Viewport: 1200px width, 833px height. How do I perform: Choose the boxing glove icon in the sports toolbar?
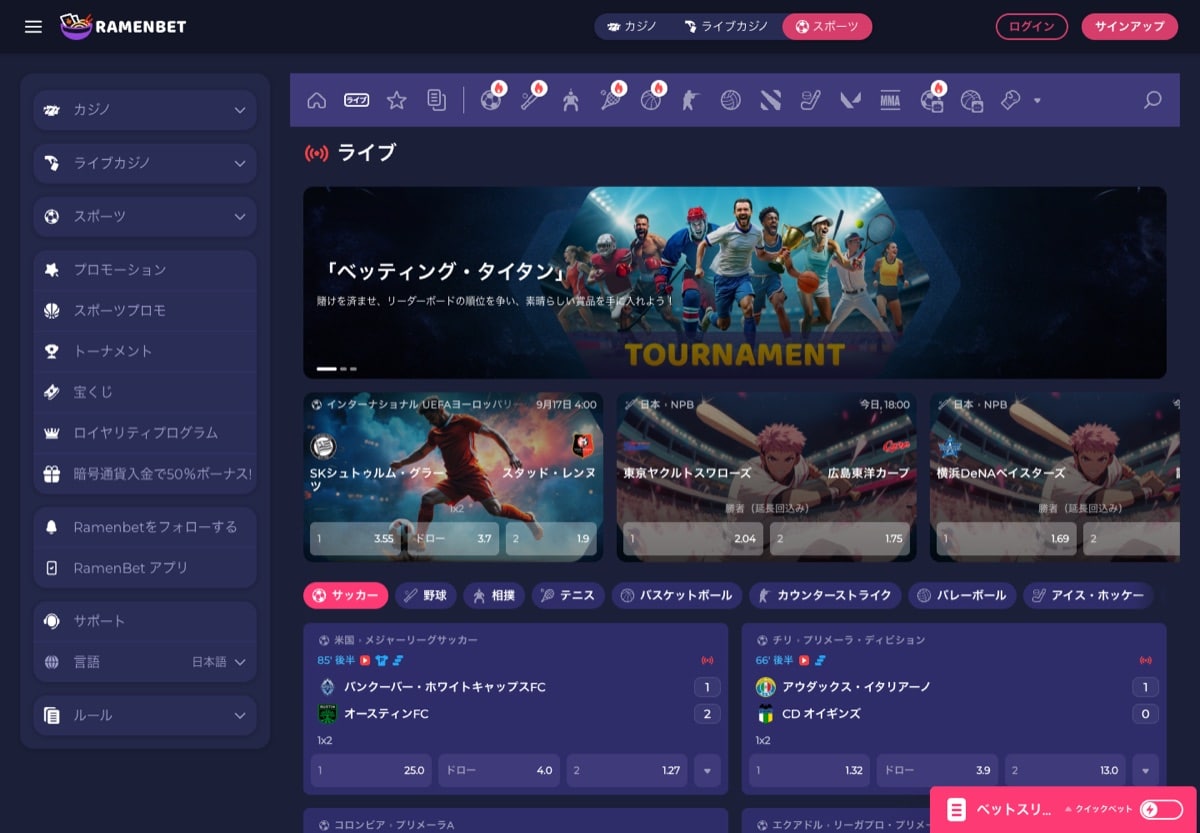pyautogui.click(x=1010, y=100)
